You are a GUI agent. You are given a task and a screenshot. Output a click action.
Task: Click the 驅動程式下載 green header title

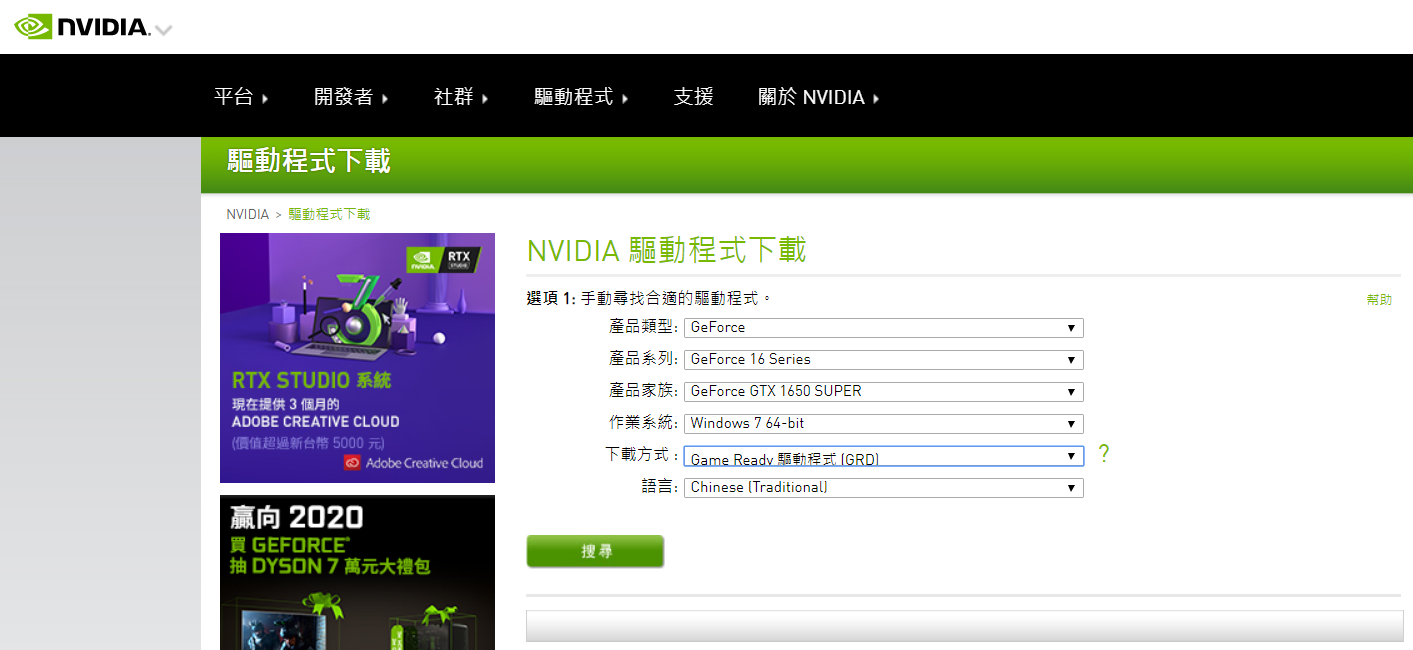tap(309, 161)
